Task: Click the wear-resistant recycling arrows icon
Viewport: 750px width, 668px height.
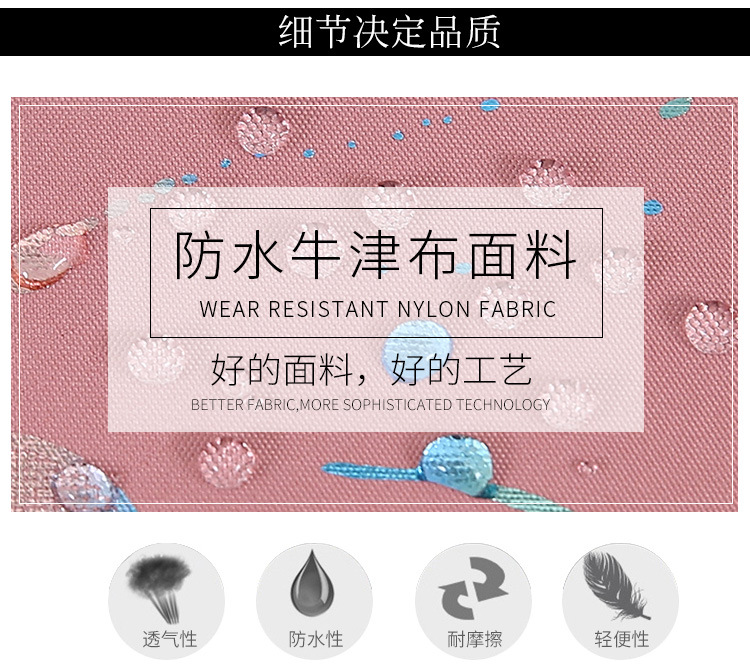Action: pyautogui.click(x=473, y=588)
